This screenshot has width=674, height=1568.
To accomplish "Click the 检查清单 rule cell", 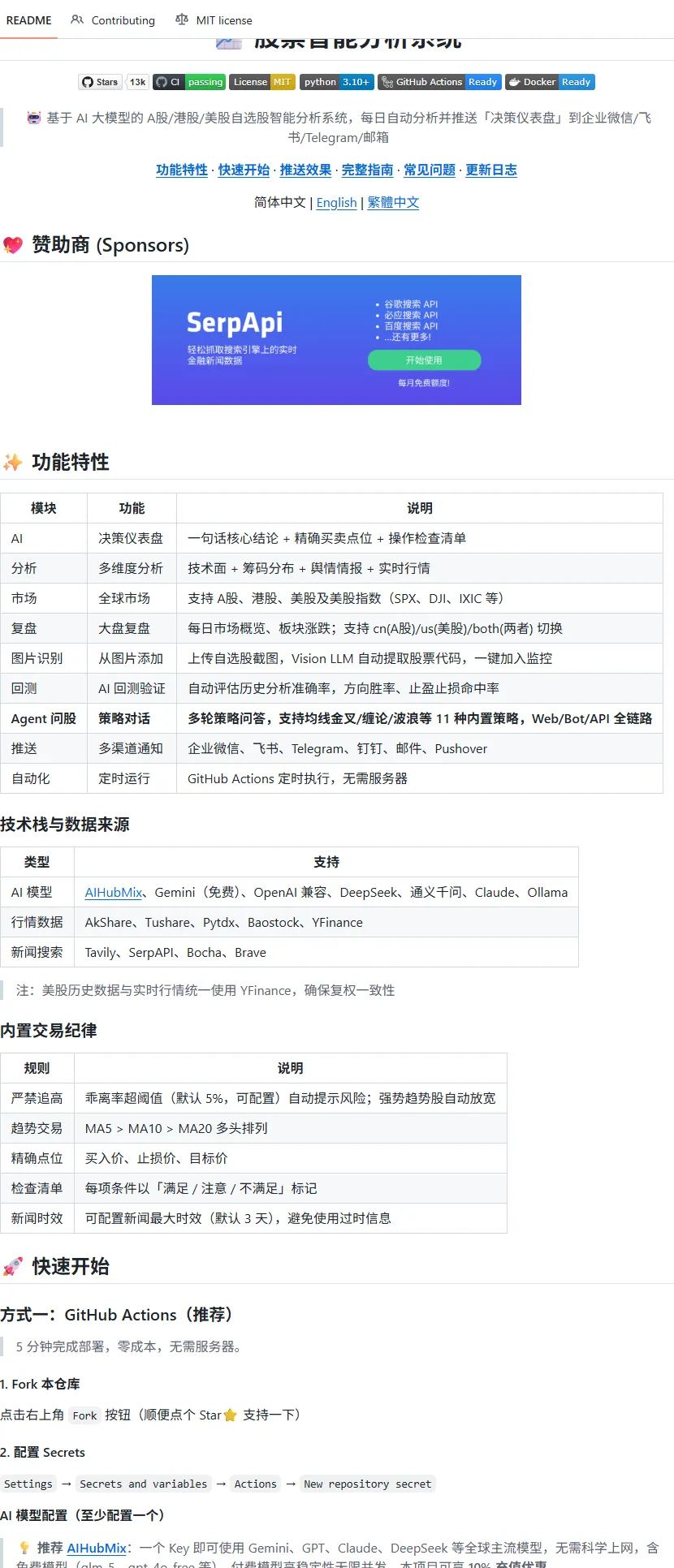I will 37,1188.
